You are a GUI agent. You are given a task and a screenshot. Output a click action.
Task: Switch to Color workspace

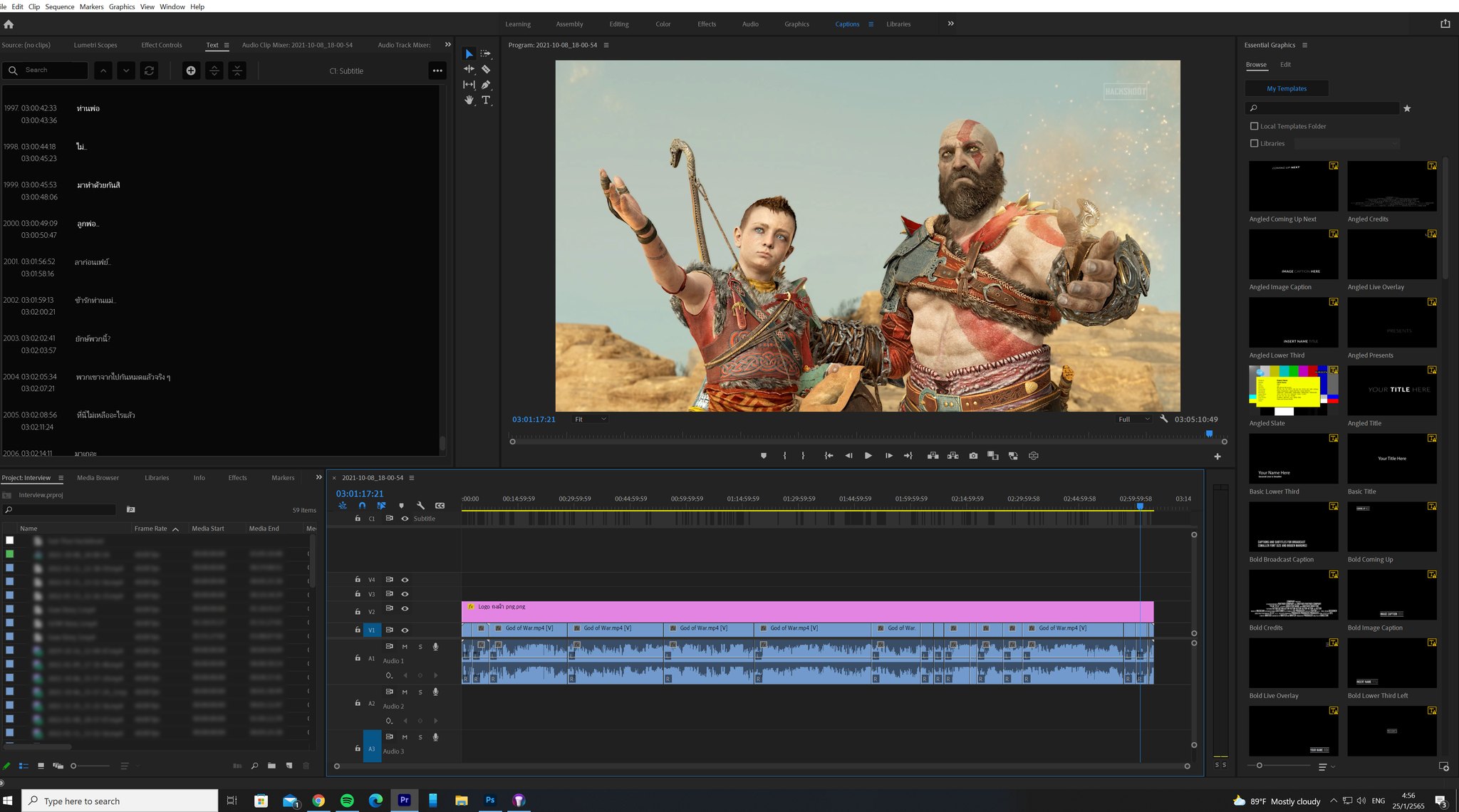coord(663,24)
